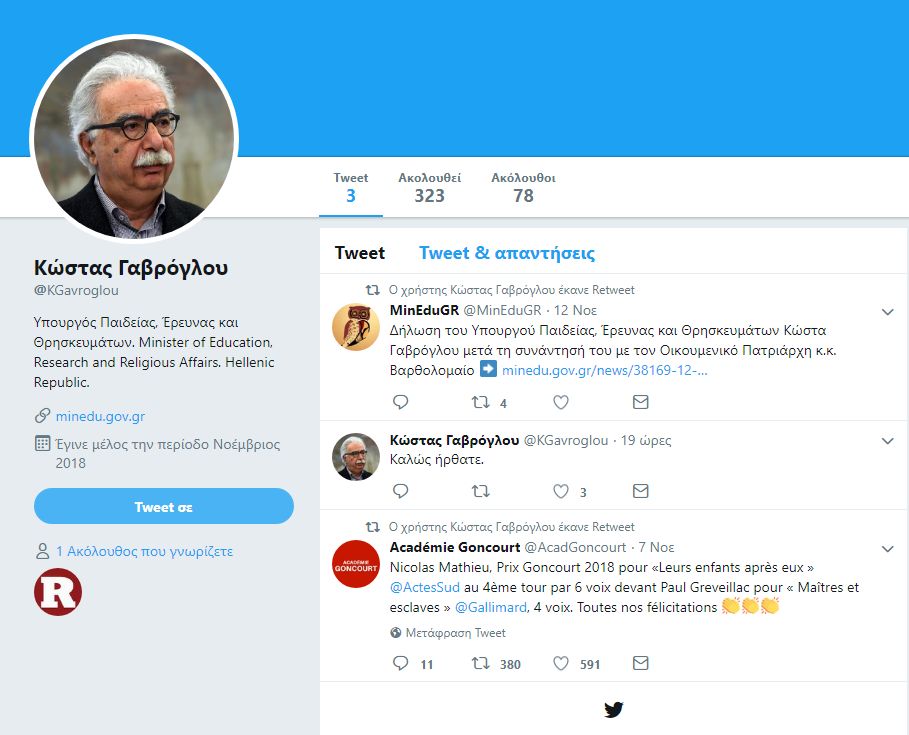
Task: Open the Ακολουθεί 323 tab
Action: pyautogui.click(x=429, y=187)
